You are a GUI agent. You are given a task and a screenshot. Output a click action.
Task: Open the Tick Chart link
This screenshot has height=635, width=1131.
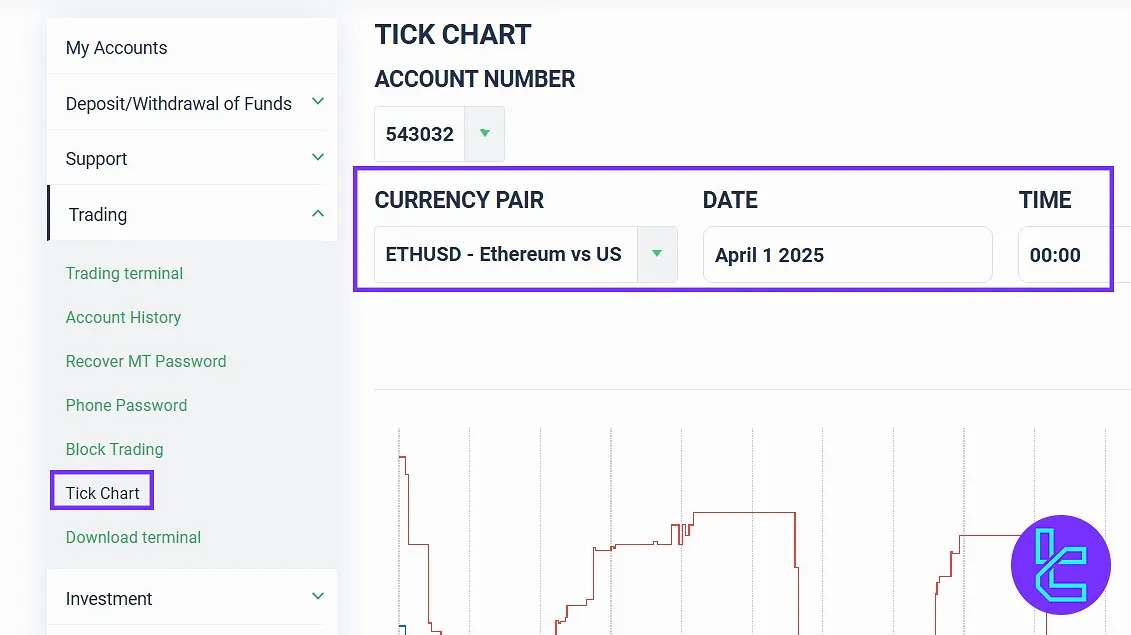click(x=102, y=493)
